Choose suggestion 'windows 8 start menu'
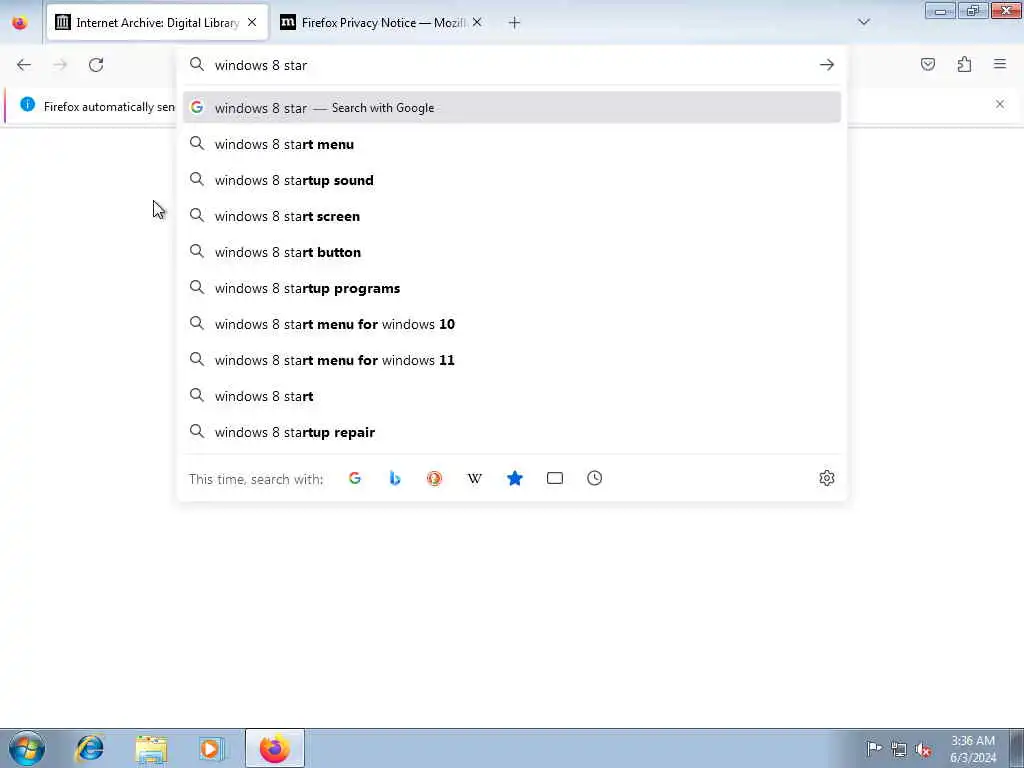Image resolution: width=1024 pixels, height=768 pixels. click(512, 144)
